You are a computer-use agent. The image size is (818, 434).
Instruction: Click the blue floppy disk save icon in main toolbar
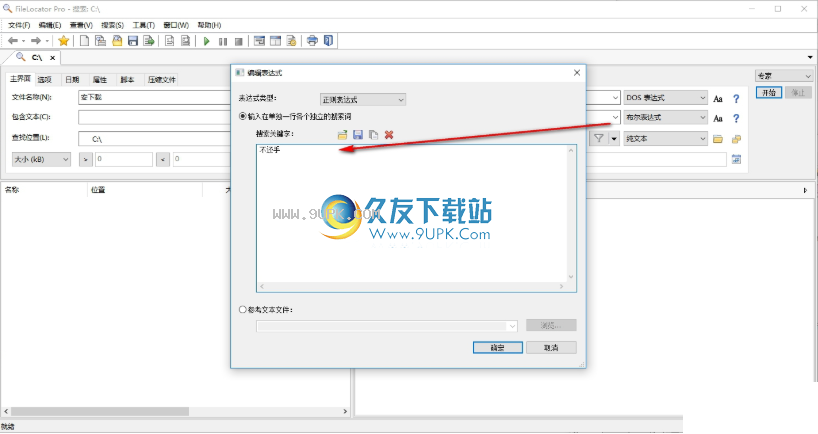point(133,41)
